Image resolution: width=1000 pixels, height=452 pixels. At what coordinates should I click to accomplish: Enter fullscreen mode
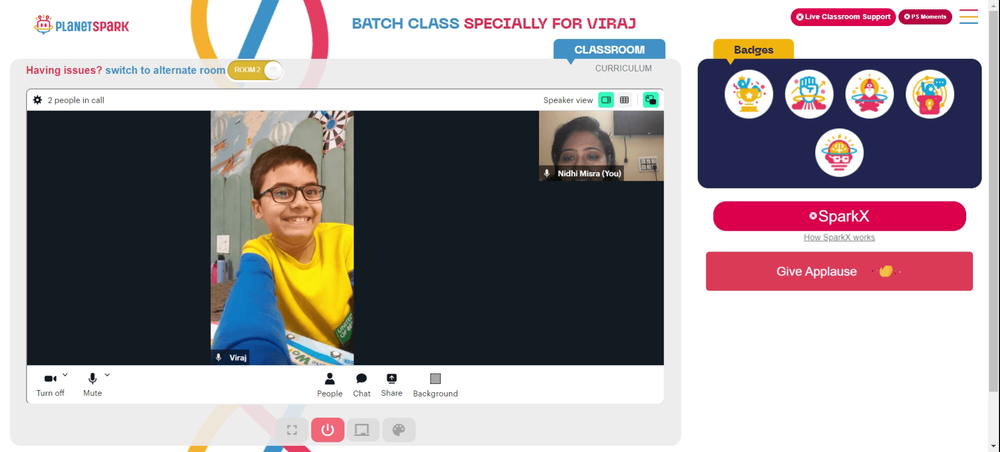(x=292, y=430)
